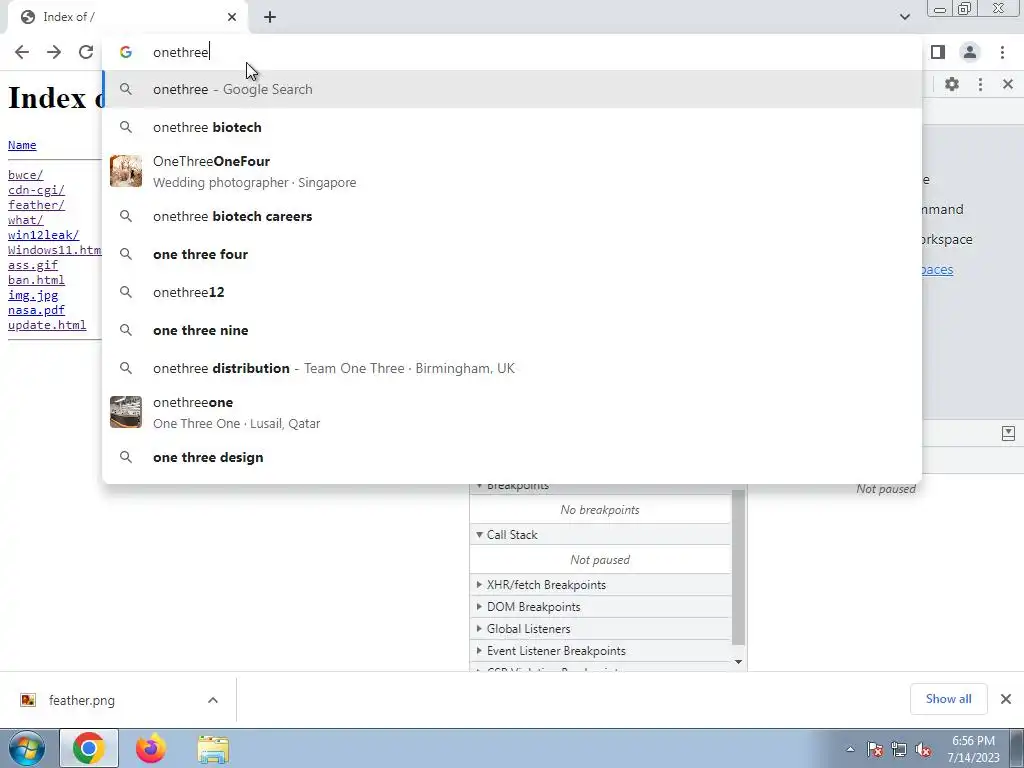This screenshot has height=768, width=1024.
Task: Click the OneThreeOneFour suggestion thumbnail
Action: [x=126, y=171]
